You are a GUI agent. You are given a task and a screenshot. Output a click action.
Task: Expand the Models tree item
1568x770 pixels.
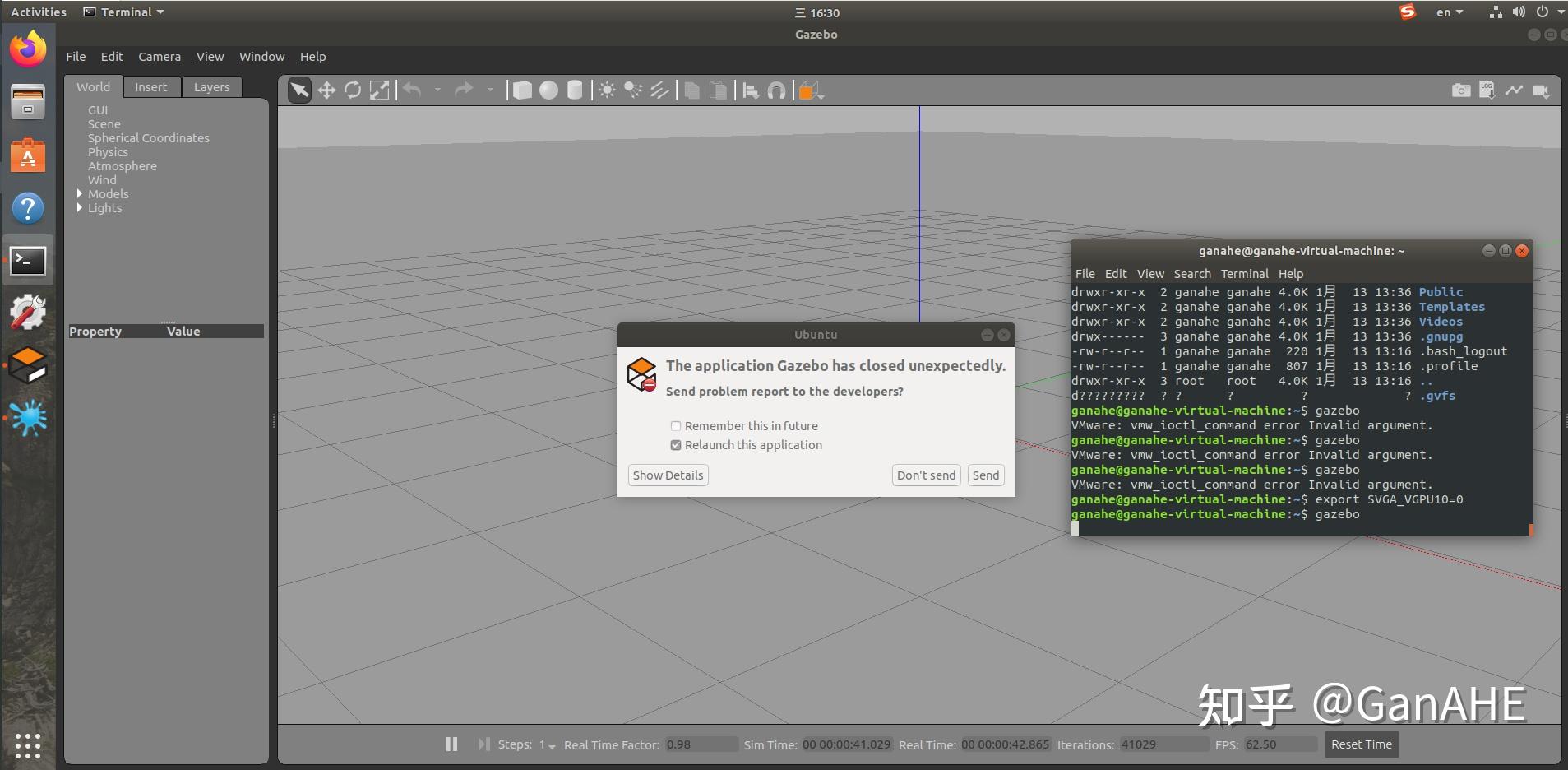[80, 194]
